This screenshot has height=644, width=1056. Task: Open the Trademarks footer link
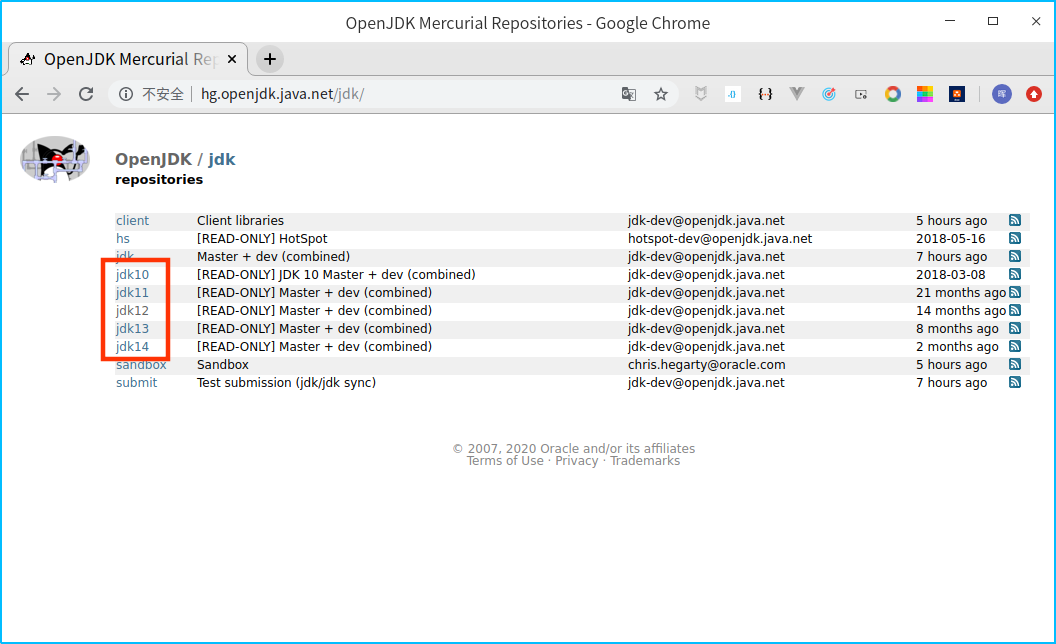645,461
